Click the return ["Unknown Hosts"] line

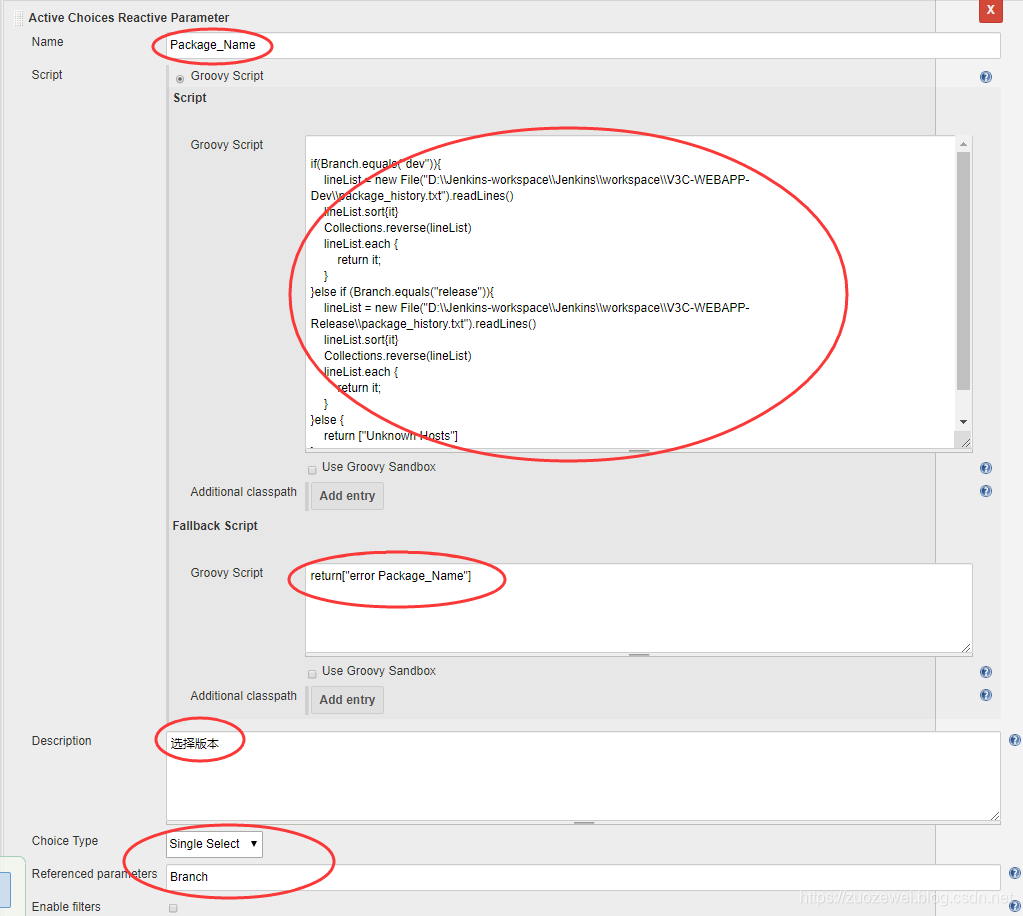coord(391,436)
